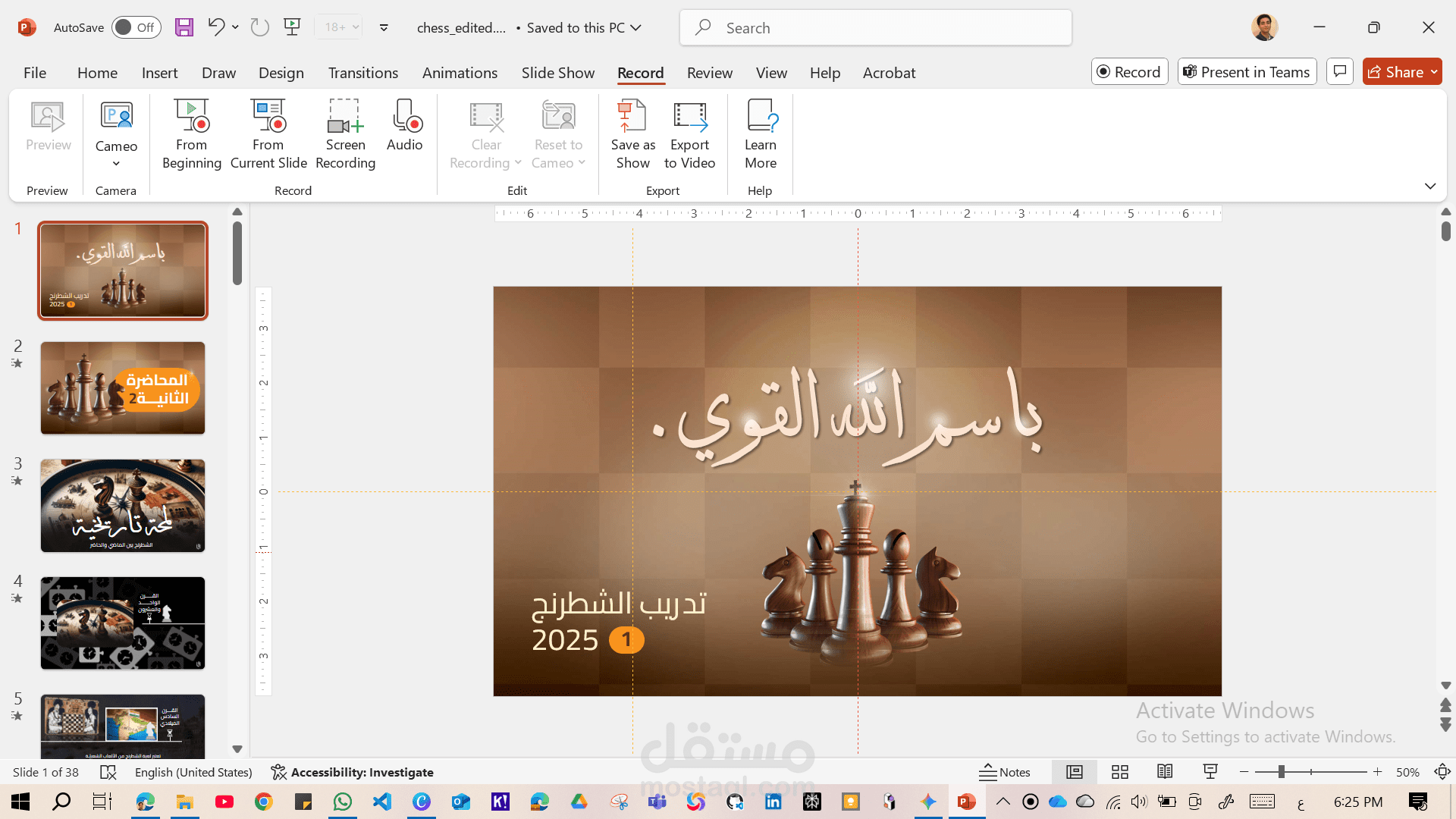
Task: Select slide 3 thumbnail
Action: click(x=123, y=506)
